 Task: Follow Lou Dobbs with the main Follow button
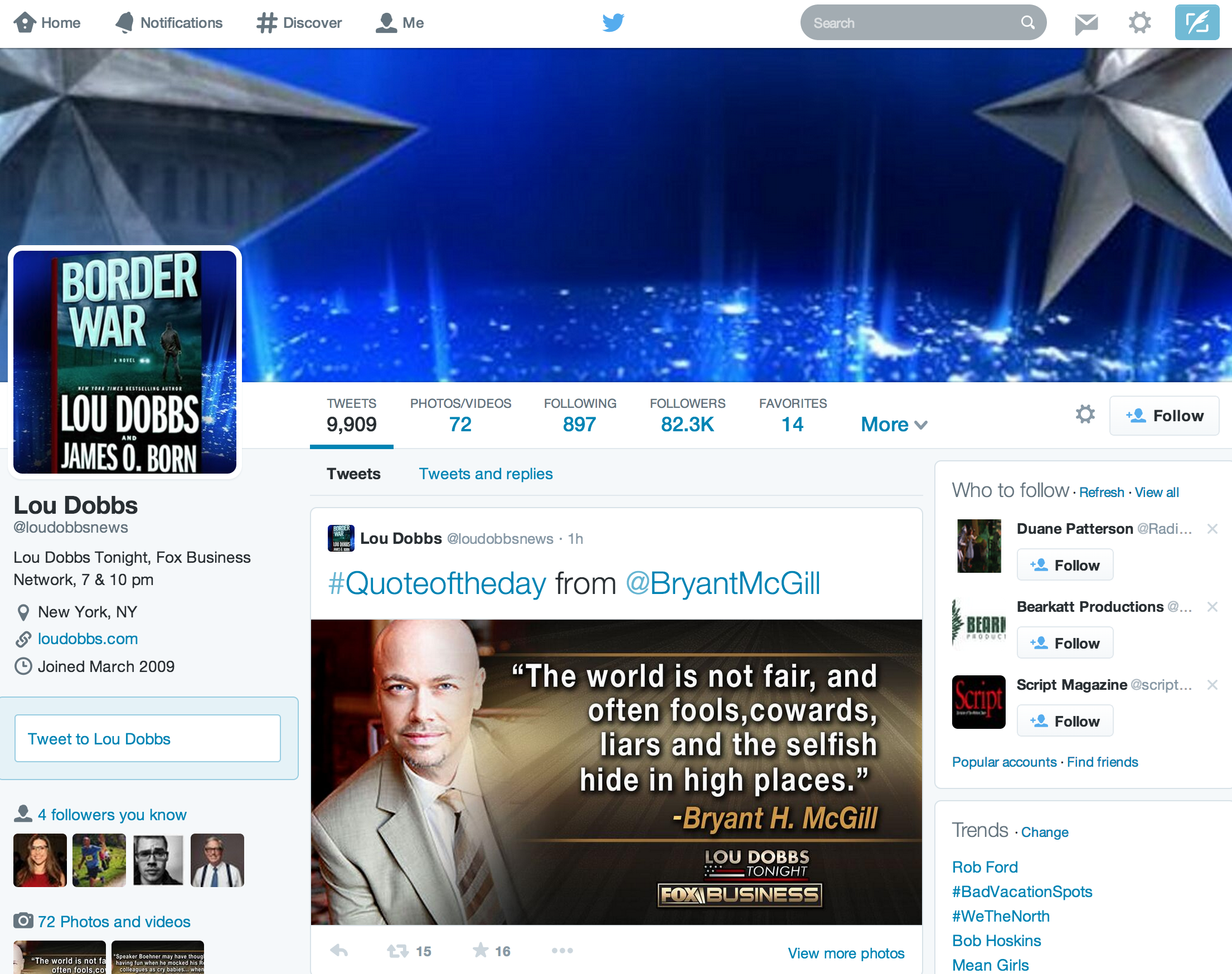coord(1164,416)
